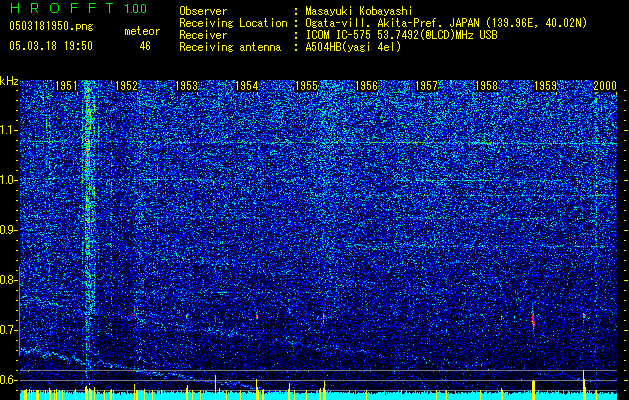
Task: Click the 1.1 frequency axis label
Action: pos(9,130)
